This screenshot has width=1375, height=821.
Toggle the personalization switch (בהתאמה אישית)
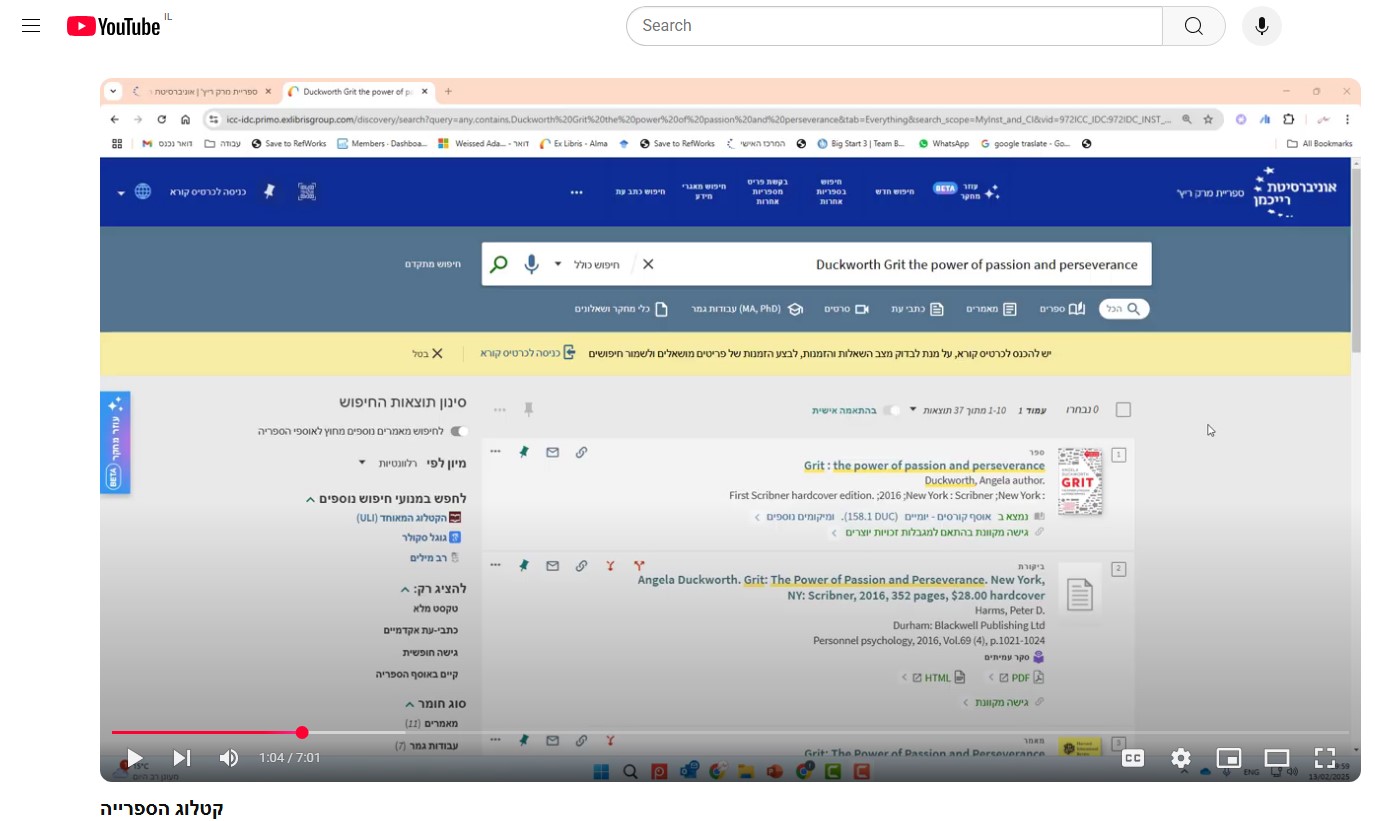click(x=893, y=410)
